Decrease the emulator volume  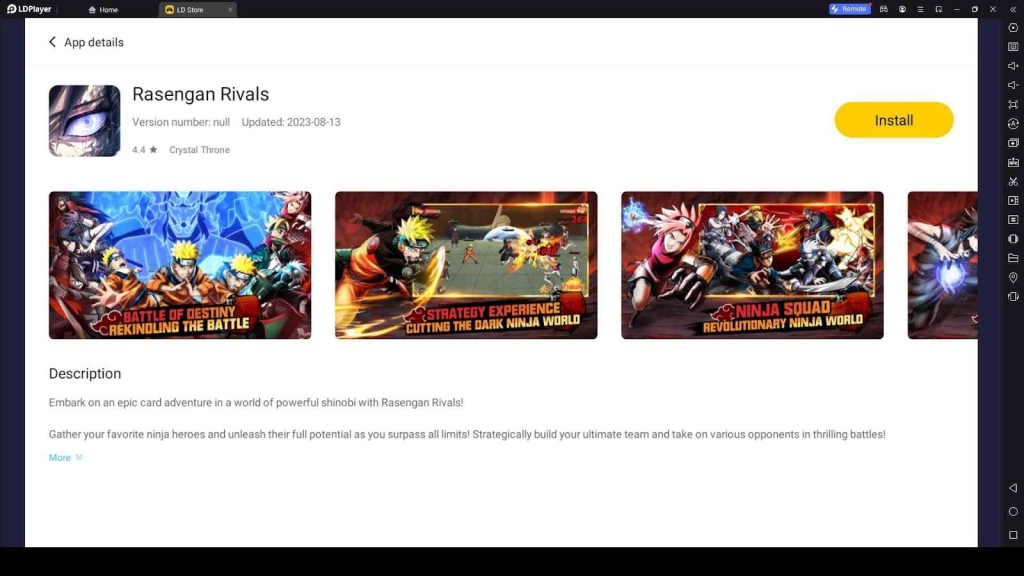[x=1013, y=85]
